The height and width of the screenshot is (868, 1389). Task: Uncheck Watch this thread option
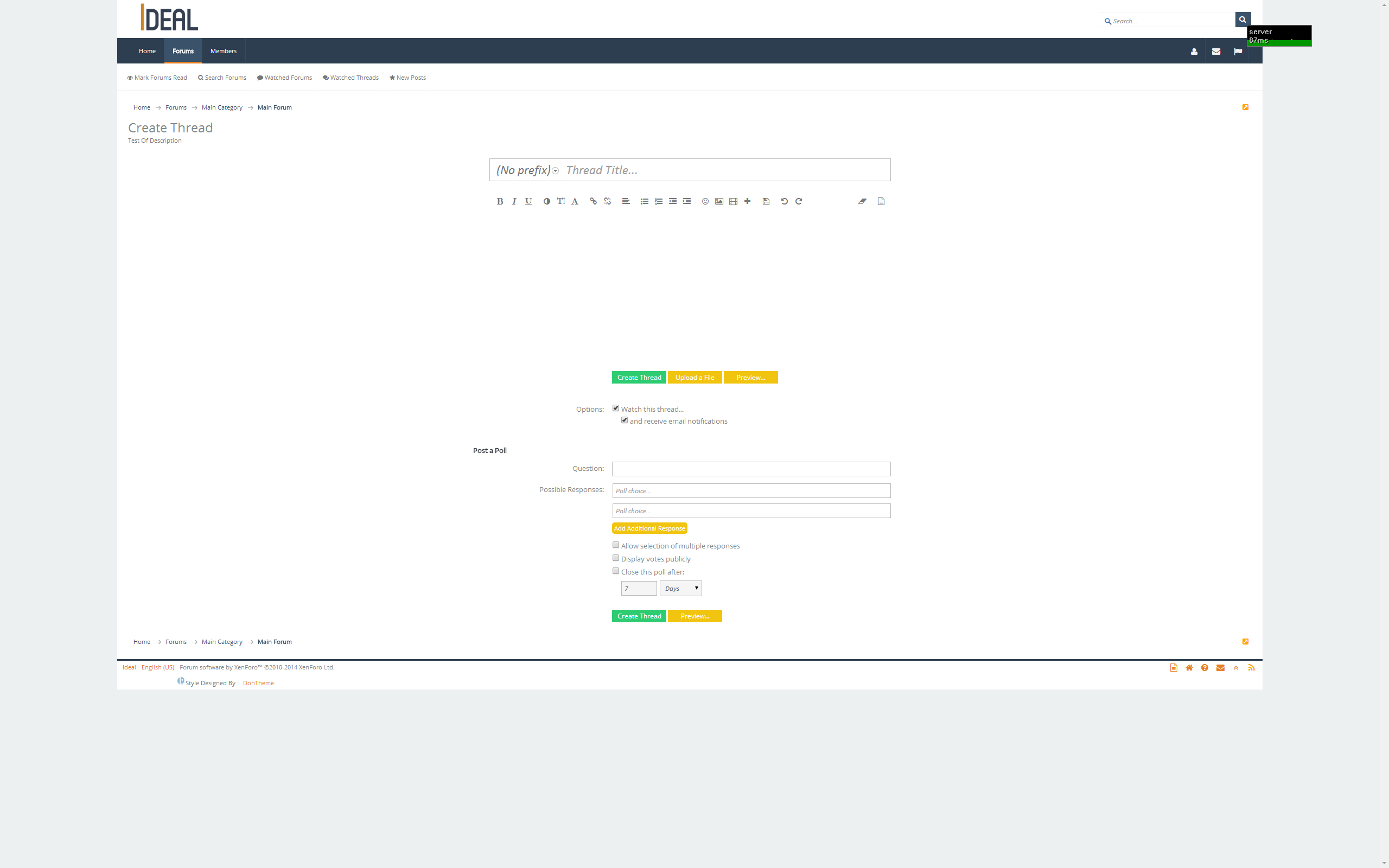pyautogui.click(x=616, y=408)
